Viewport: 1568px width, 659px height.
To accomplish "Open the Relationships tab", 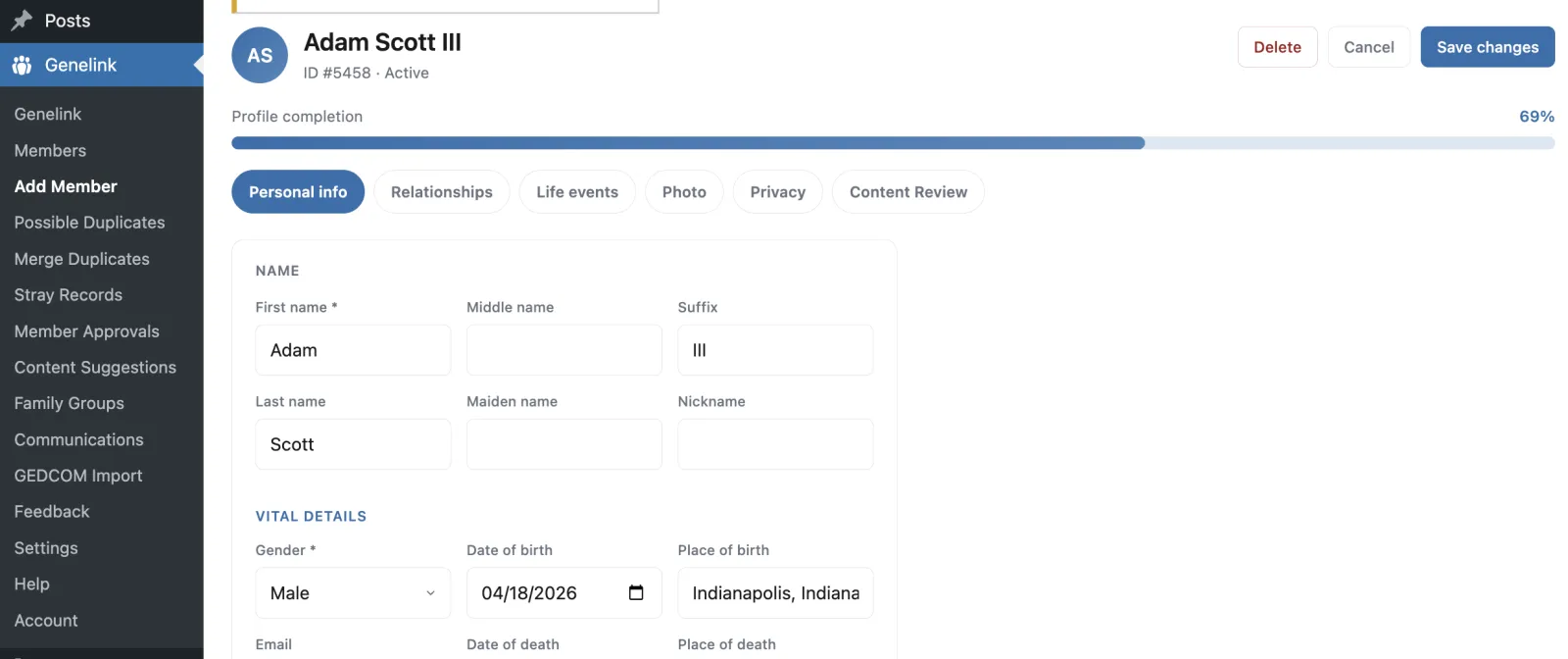I will tap(442, 192).
